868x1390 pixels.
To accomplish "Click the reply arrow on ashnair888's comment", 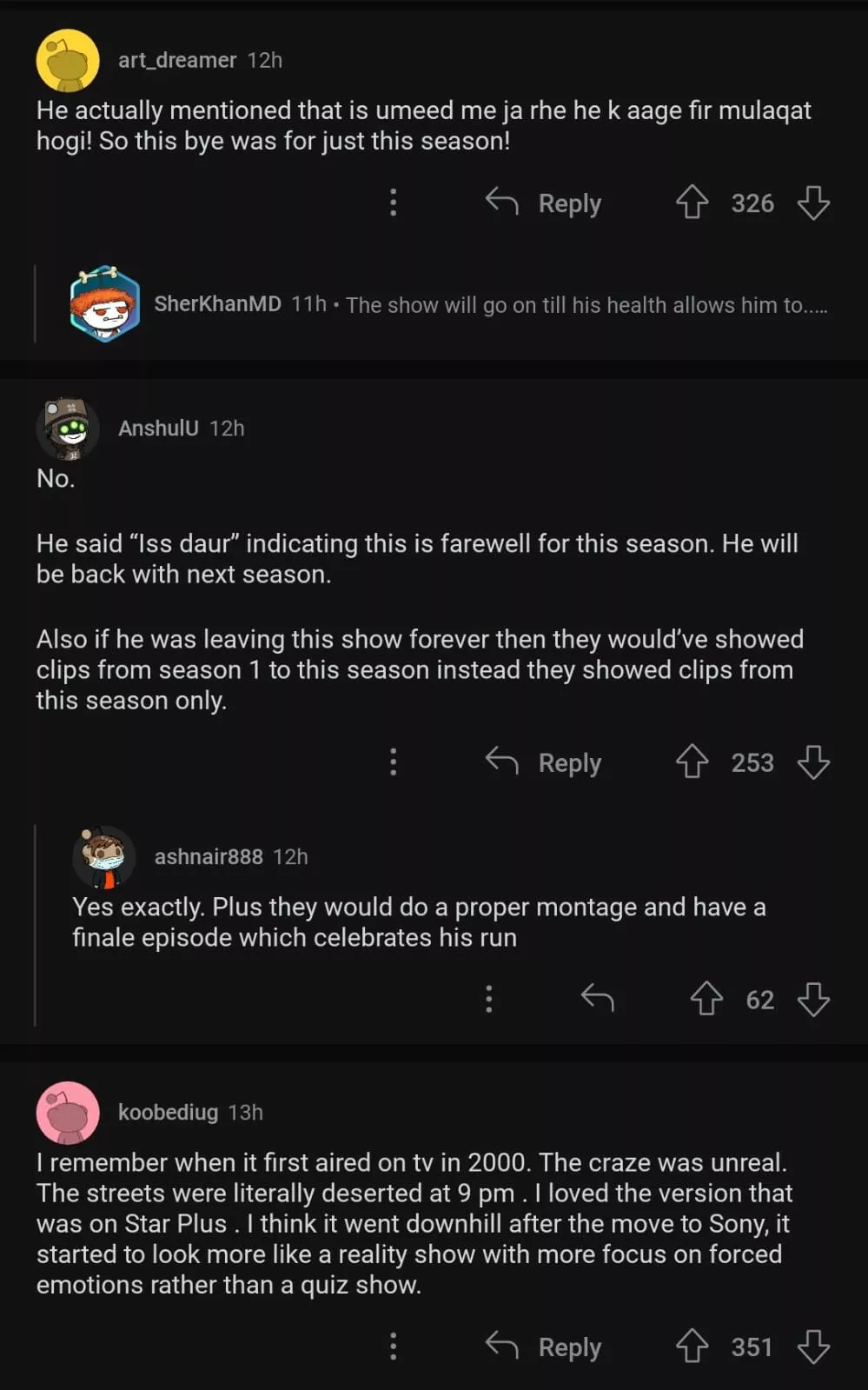I will coord(597,999).
